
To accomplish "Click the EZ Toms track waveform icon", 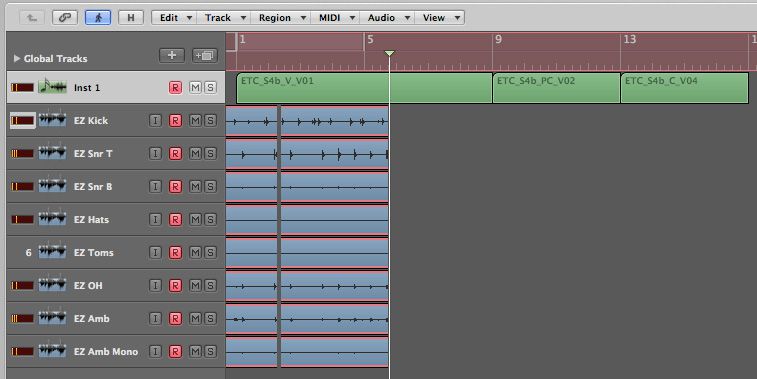I will pos(52,252).
